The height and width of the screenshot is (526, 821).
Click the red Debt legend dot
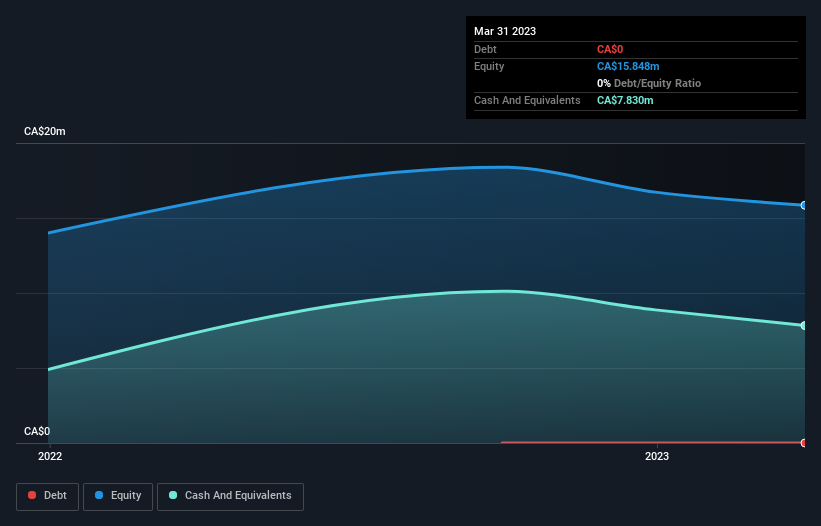pyautogui.click(x=32, y=495)
